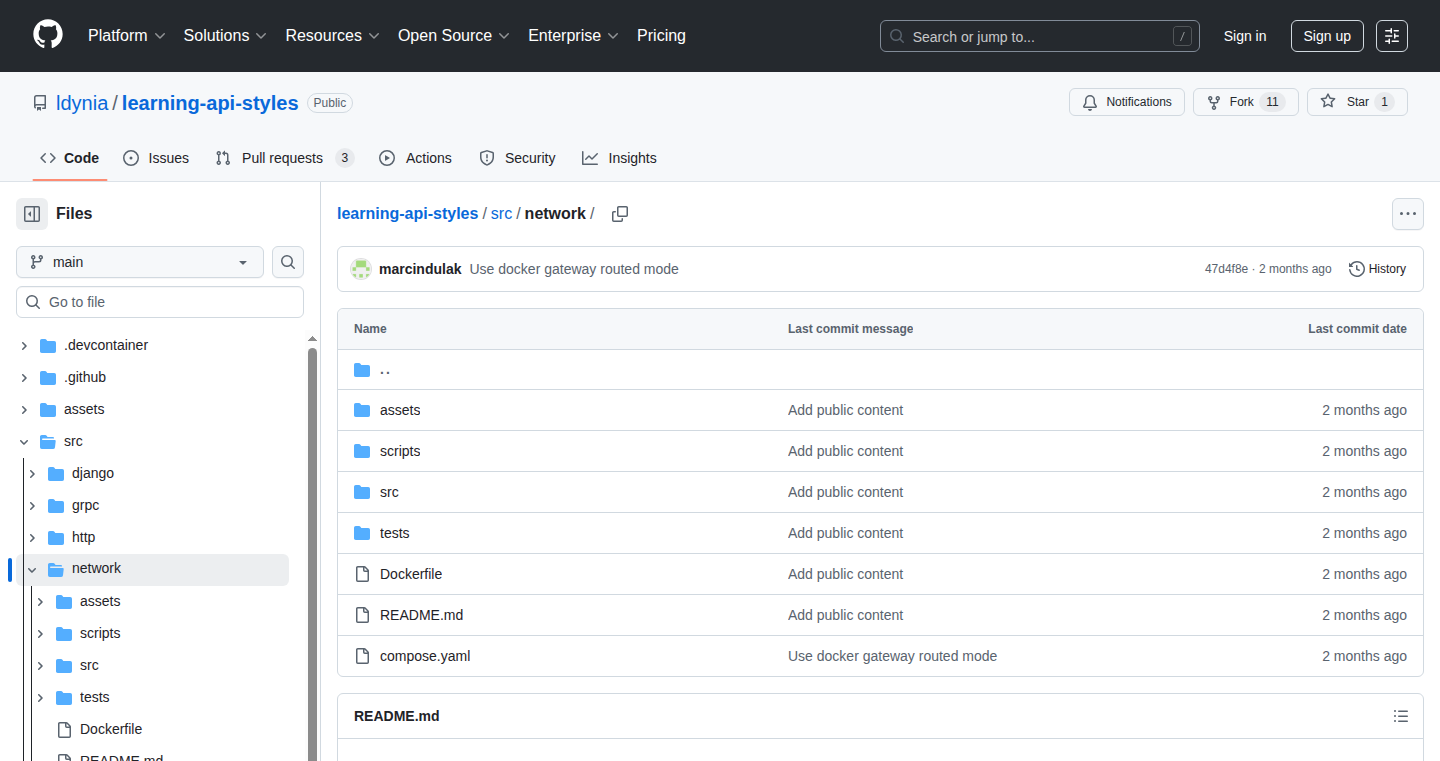Screen dimensions: 1440x761
Task: Open the Security tab
Action: click(x=518, y=158)
